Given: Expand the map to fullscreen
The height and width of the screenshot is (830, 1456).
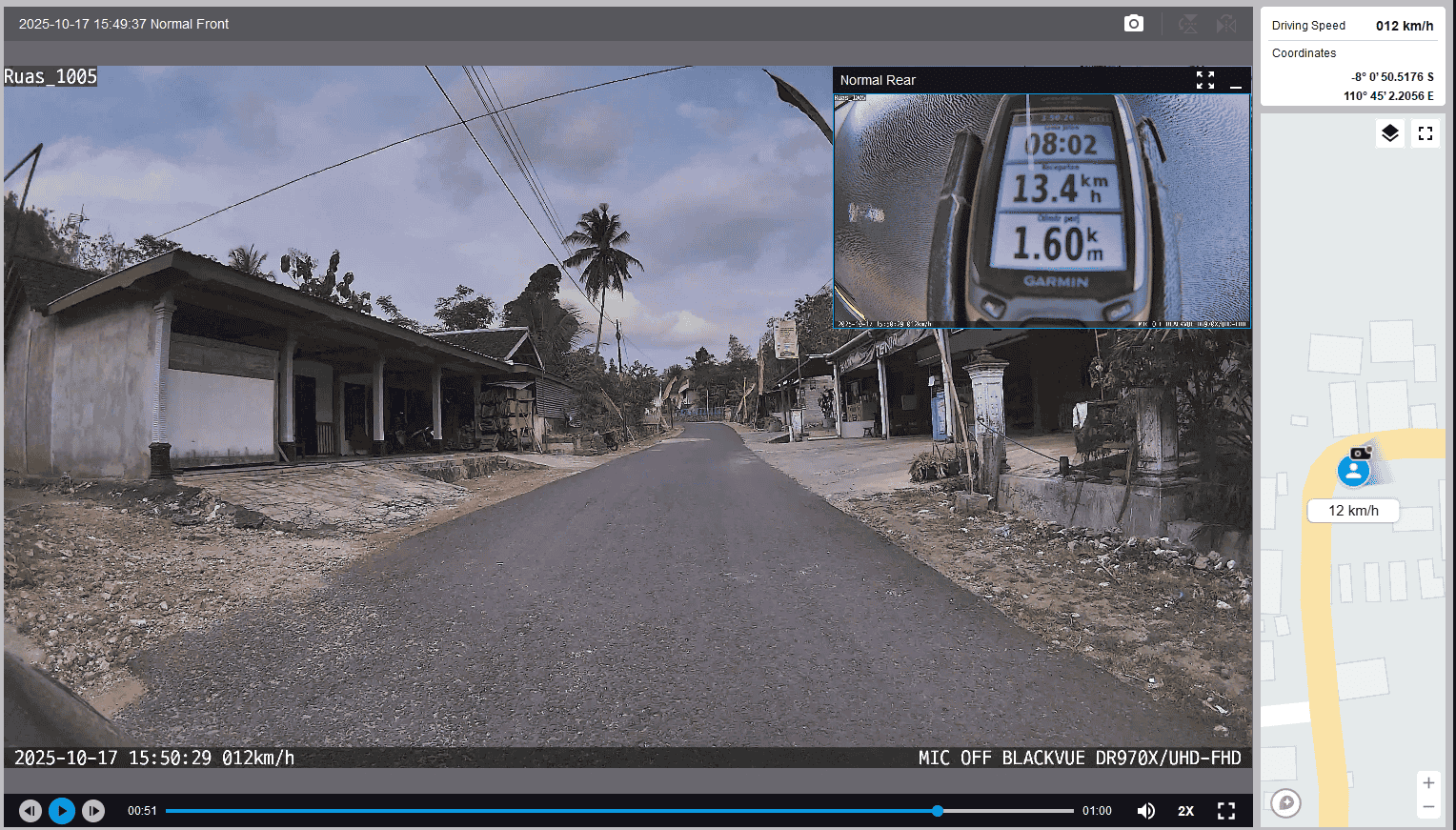Looking at the screenshot, I should tap(1426, 133).
